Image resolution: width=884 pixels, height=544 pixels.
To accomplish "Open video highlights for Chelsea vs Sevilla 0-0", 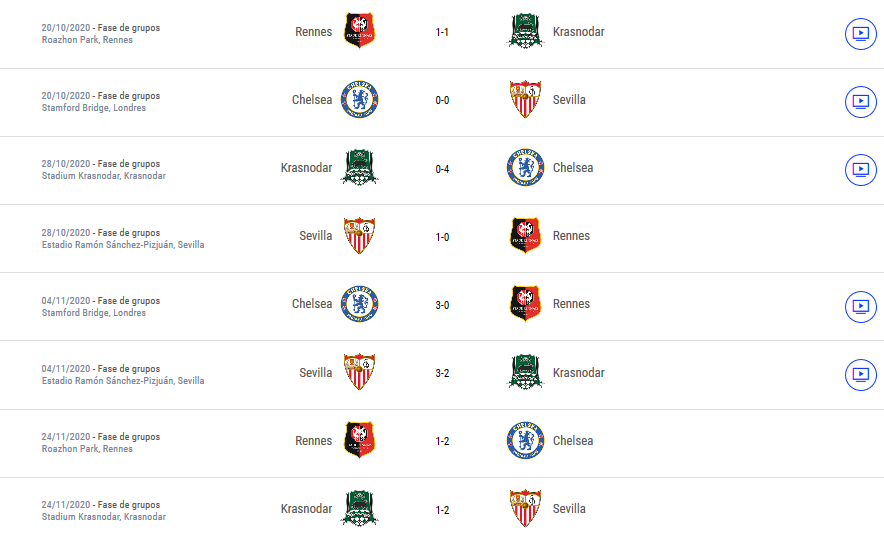I will (x=860, y=102).
